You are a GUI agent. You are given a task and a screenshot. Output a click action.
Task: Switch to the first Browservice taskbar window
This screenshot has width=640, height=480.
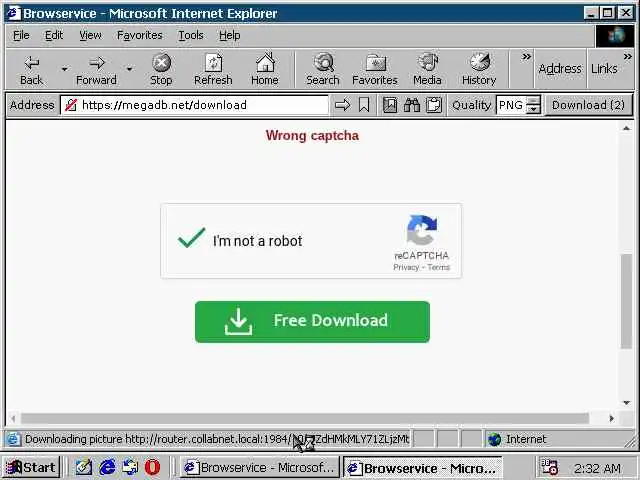[259, 467]
